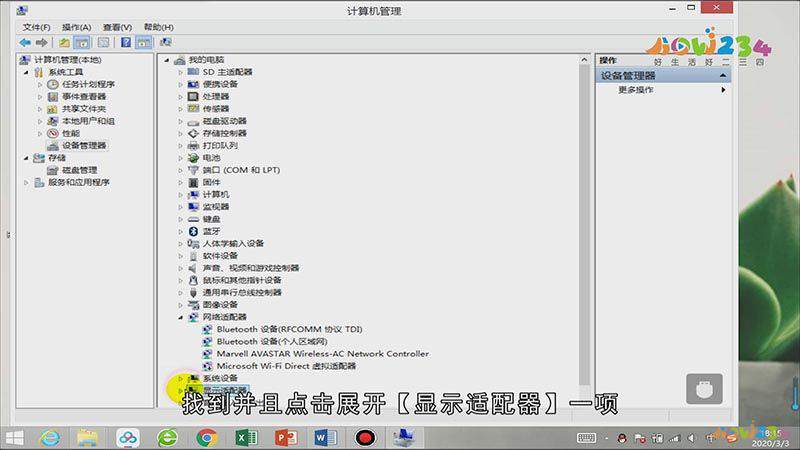
Task: Select 设备管理器 in the left tree
Action: click(x=84, y=145)
